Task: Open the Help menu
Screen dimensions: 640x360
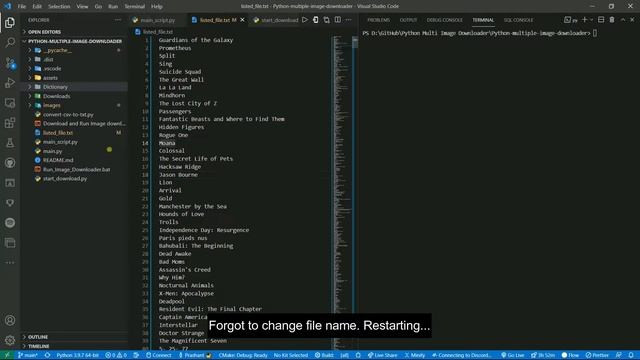Action: (x=157, y=6)
